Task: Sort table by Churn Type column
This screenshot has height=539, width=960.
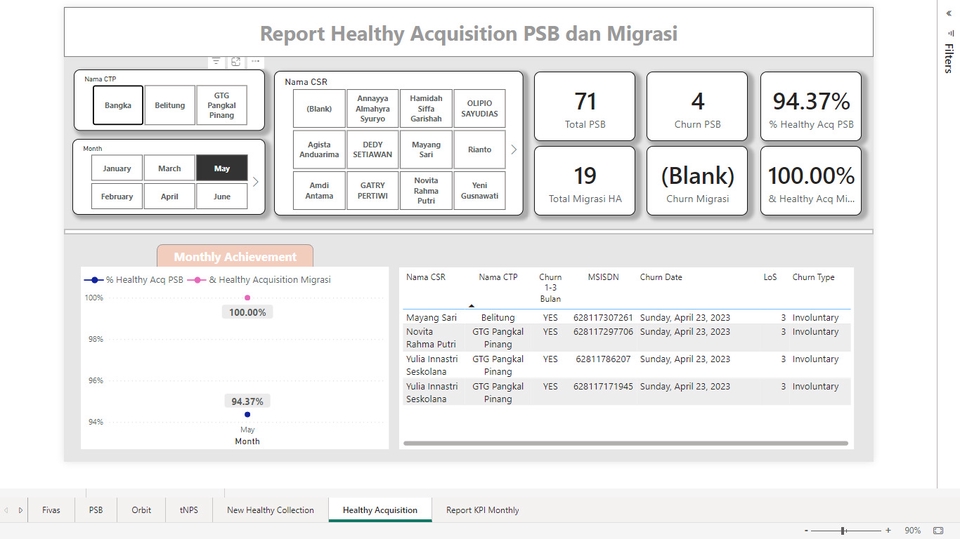Action: click(x=813, y=277)
